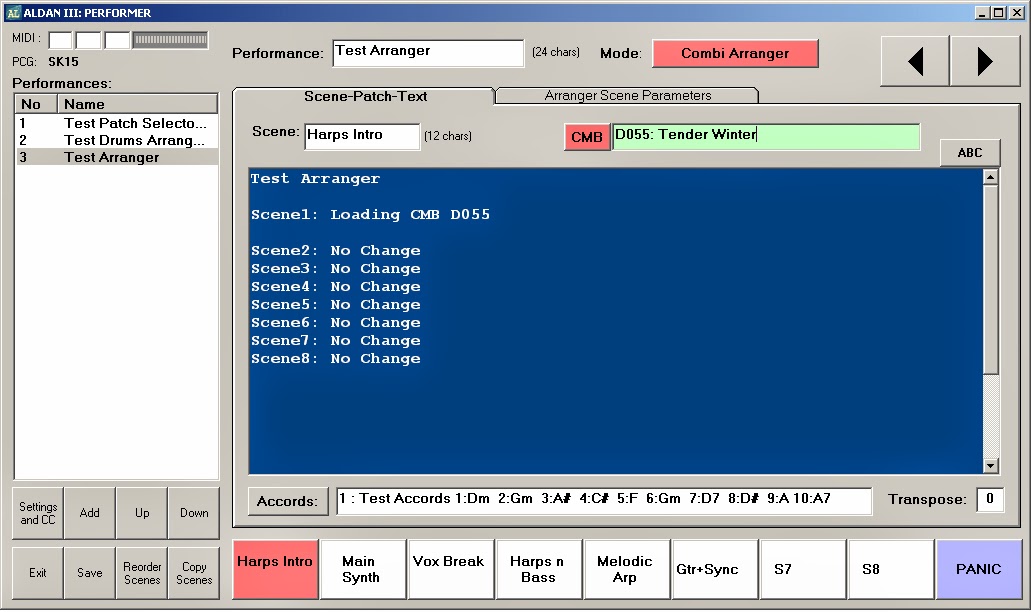
Task: Click the Accords text field
Action: coord(604,501)
